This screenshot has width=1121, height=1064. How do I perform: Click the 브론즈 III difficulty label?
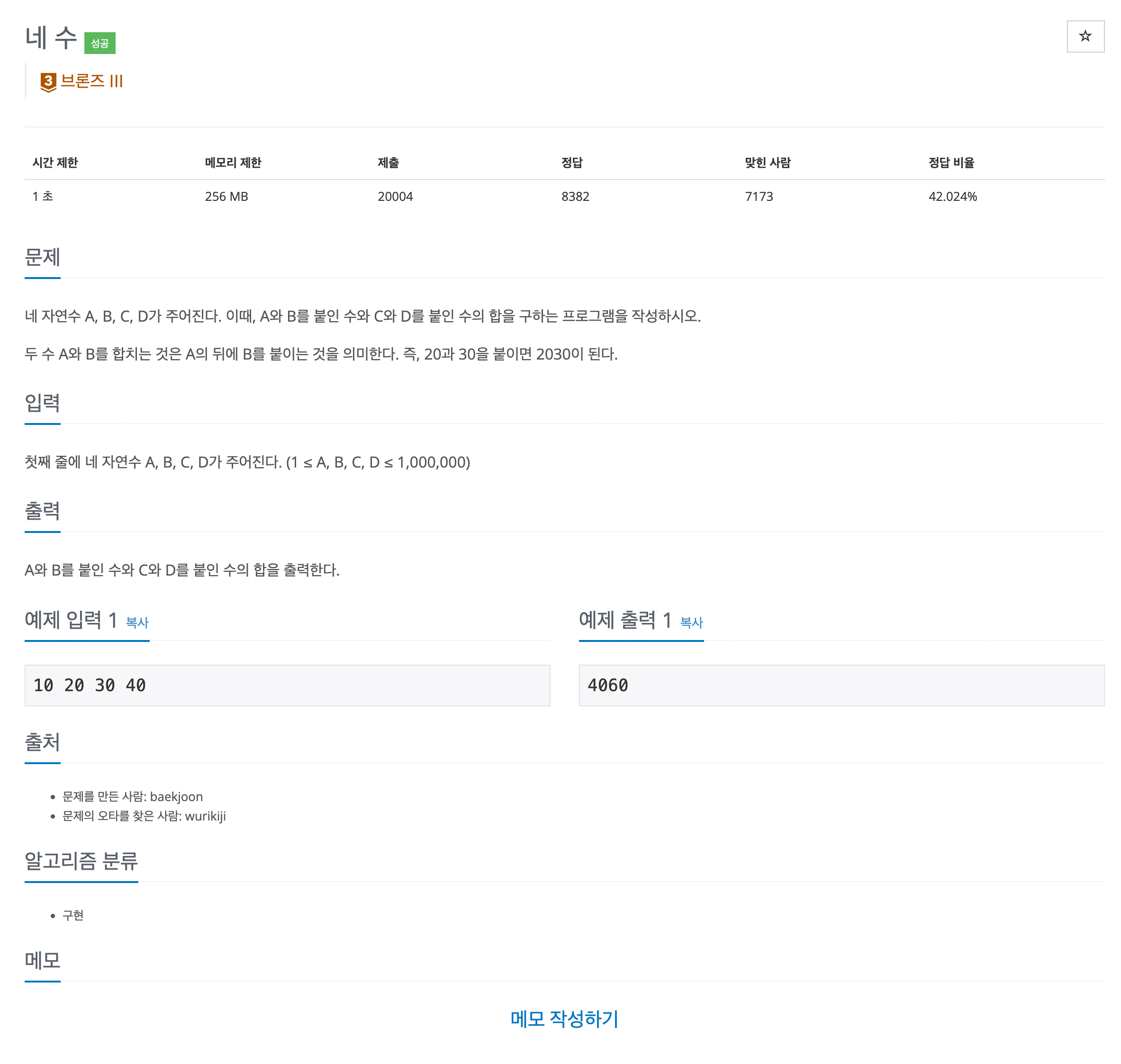(91, 81)
